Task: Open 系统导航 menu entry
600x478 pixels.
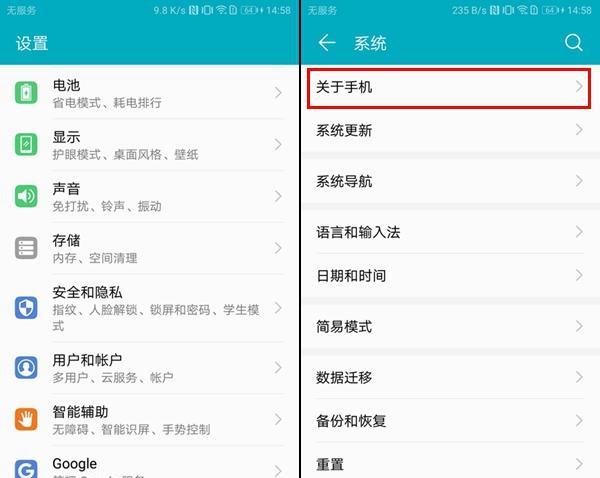Action: (x=450, y=181)
